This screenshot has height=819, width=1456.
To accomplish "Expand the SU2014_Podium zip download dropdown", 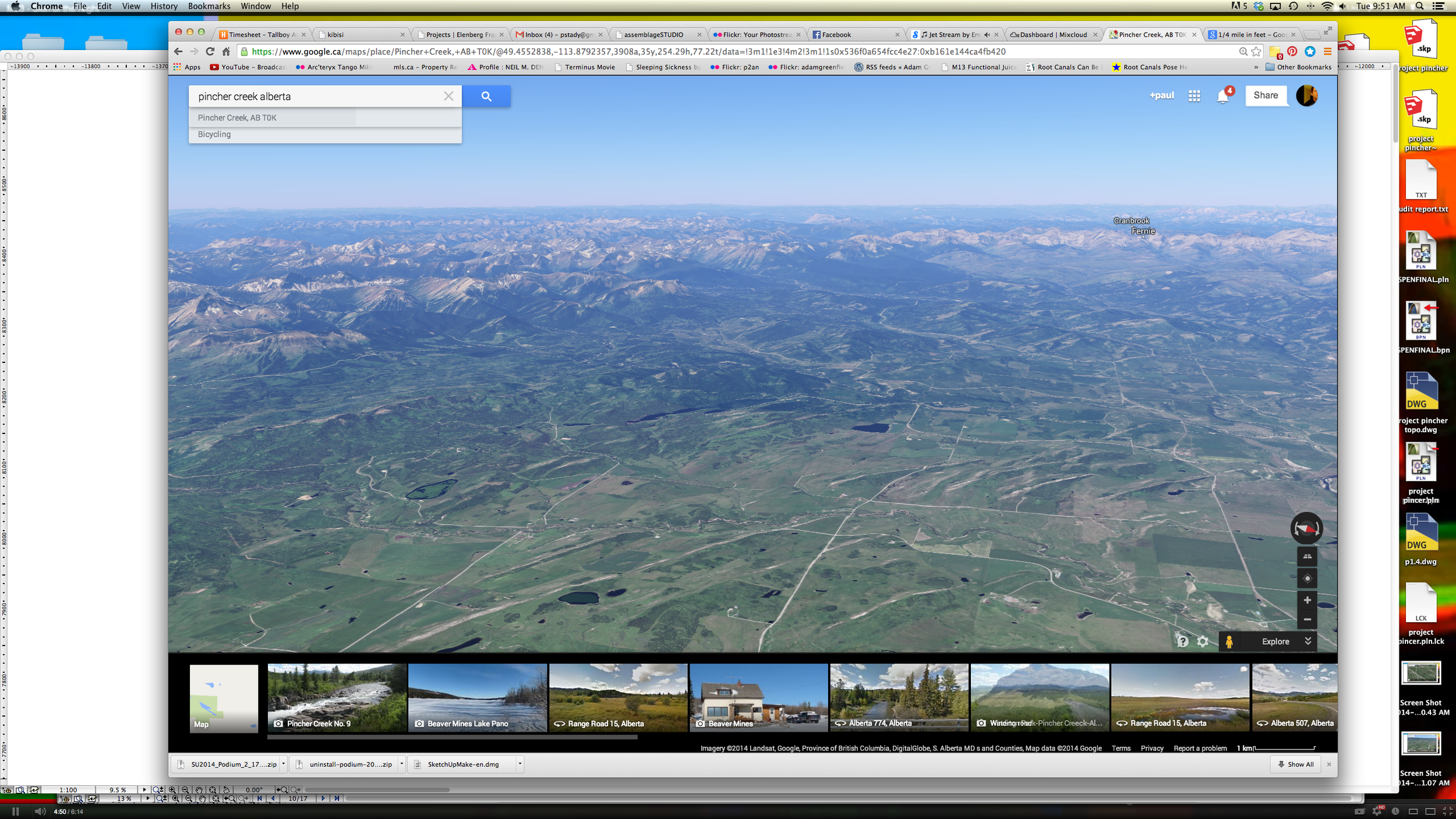I will point(284,764).
